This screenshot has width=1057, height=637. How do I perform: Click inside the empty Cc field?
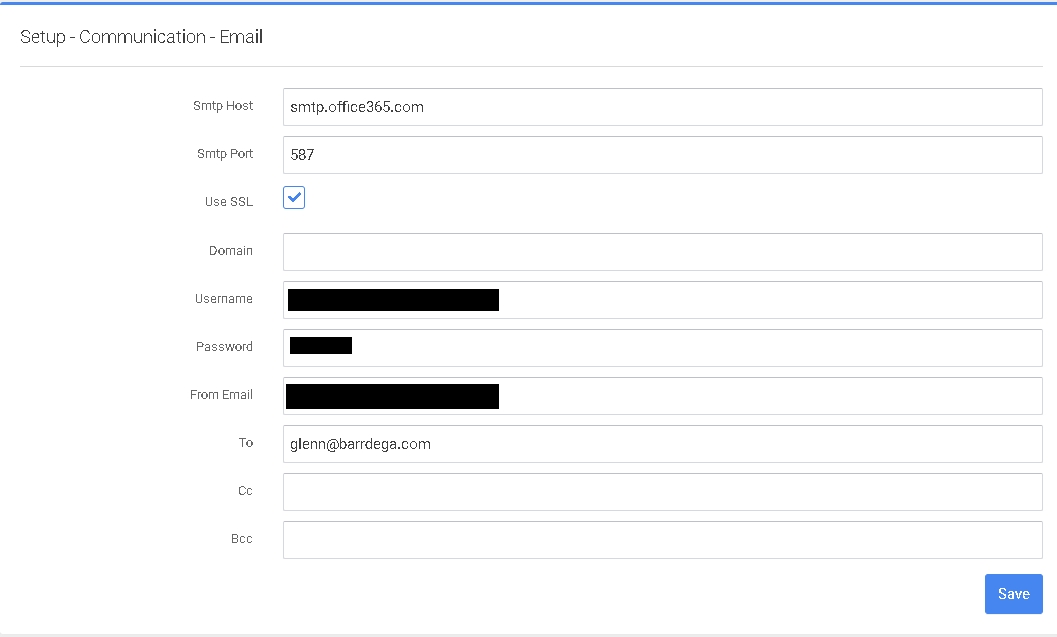[x=662, y=492]
